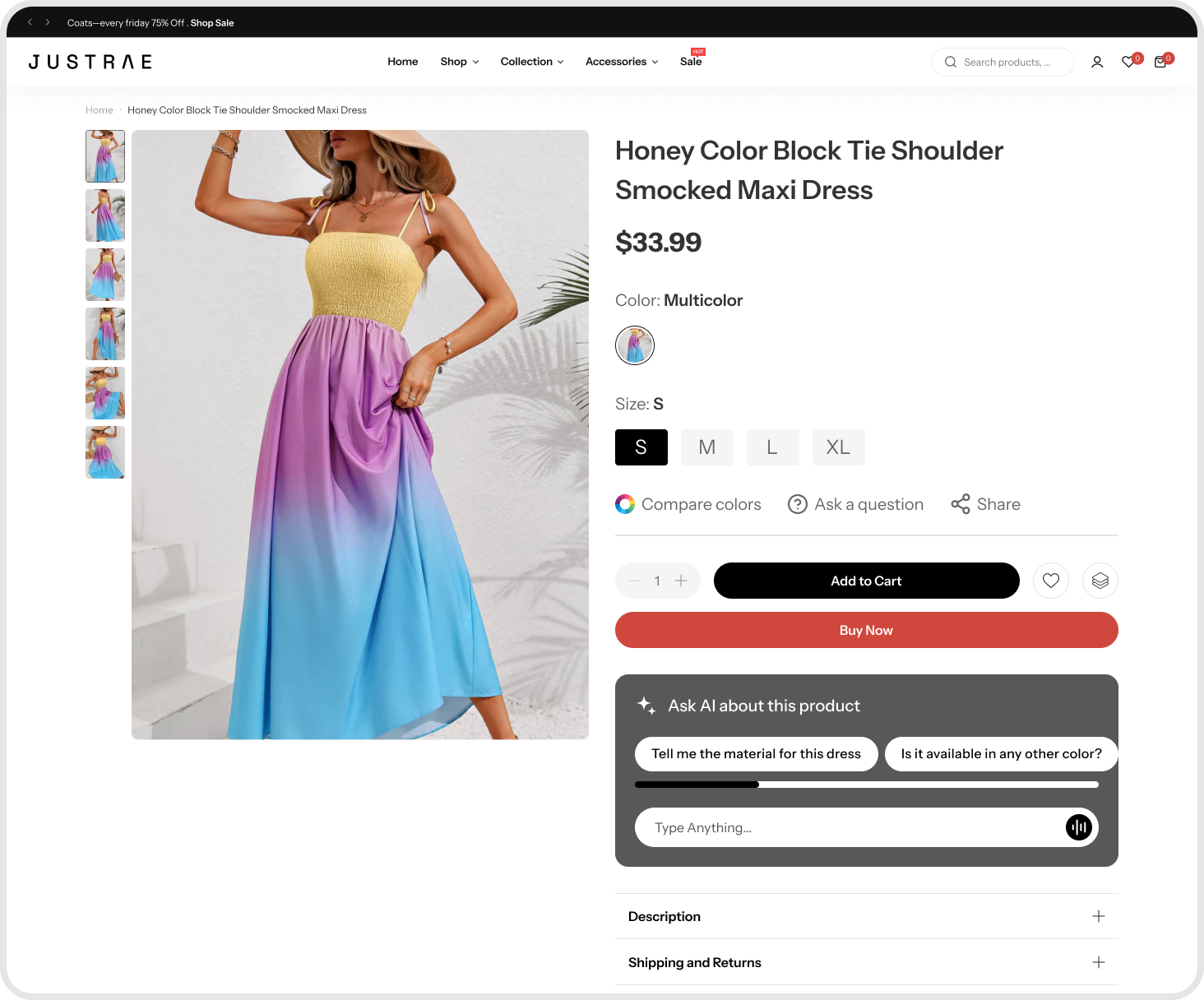Open the Shop Sale link in the banner
This screenshot has height=1000, width=1204.
[x=212, y=22]
